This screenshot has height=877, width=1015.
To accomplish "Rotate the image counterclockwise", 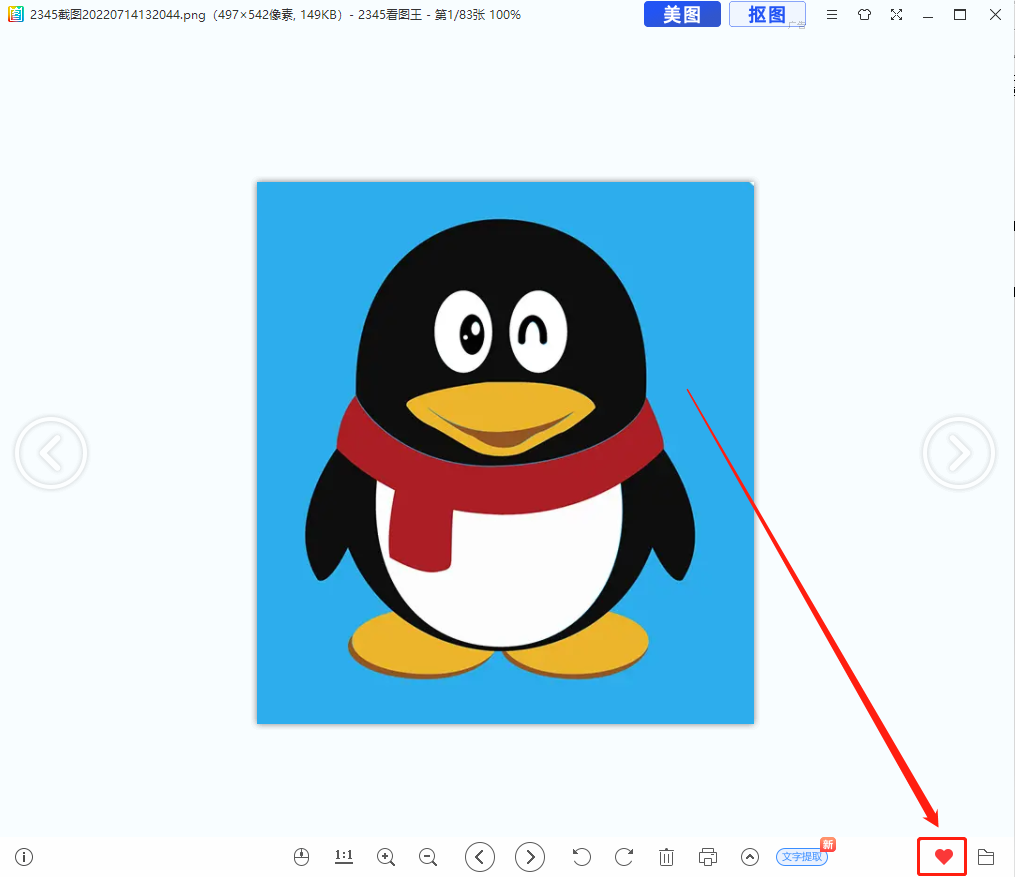I will (581, 857).
